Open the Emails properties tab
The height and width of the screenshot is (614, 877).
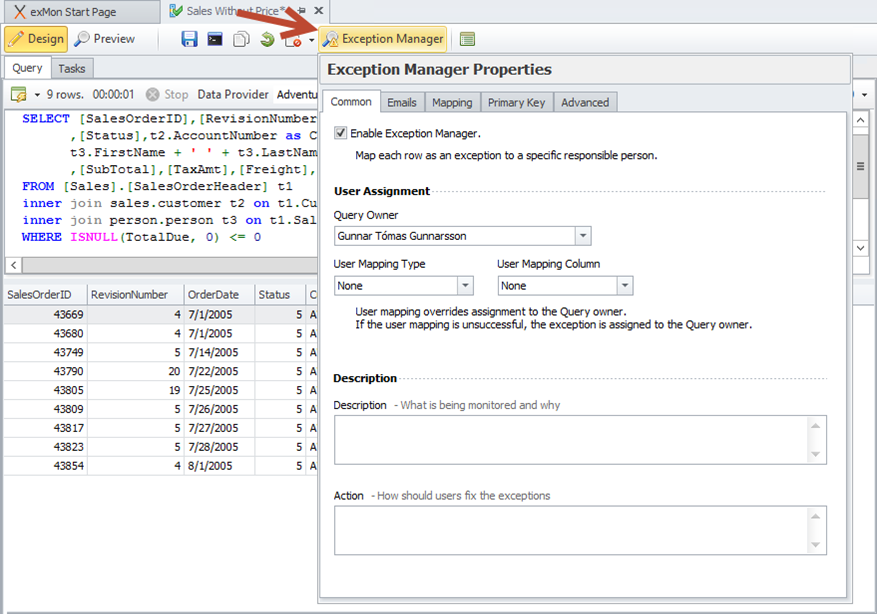tap(402, 102)
